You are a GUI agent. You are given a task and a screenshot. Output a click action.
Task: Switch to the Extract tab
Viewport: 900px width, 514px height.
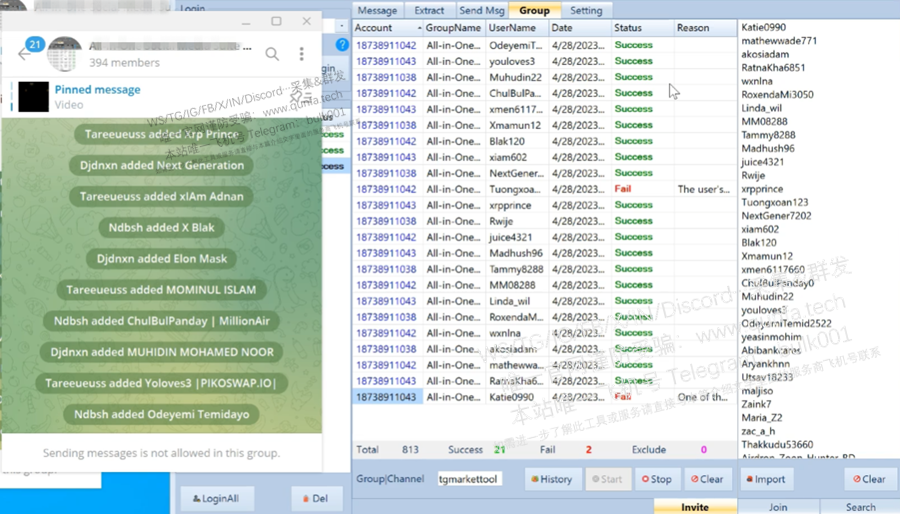[429, 10]
